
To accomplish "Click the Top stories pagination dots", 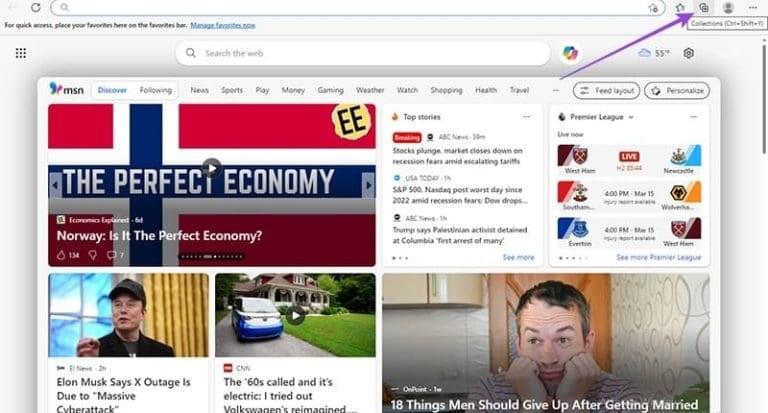I will (x=400, y=258).
